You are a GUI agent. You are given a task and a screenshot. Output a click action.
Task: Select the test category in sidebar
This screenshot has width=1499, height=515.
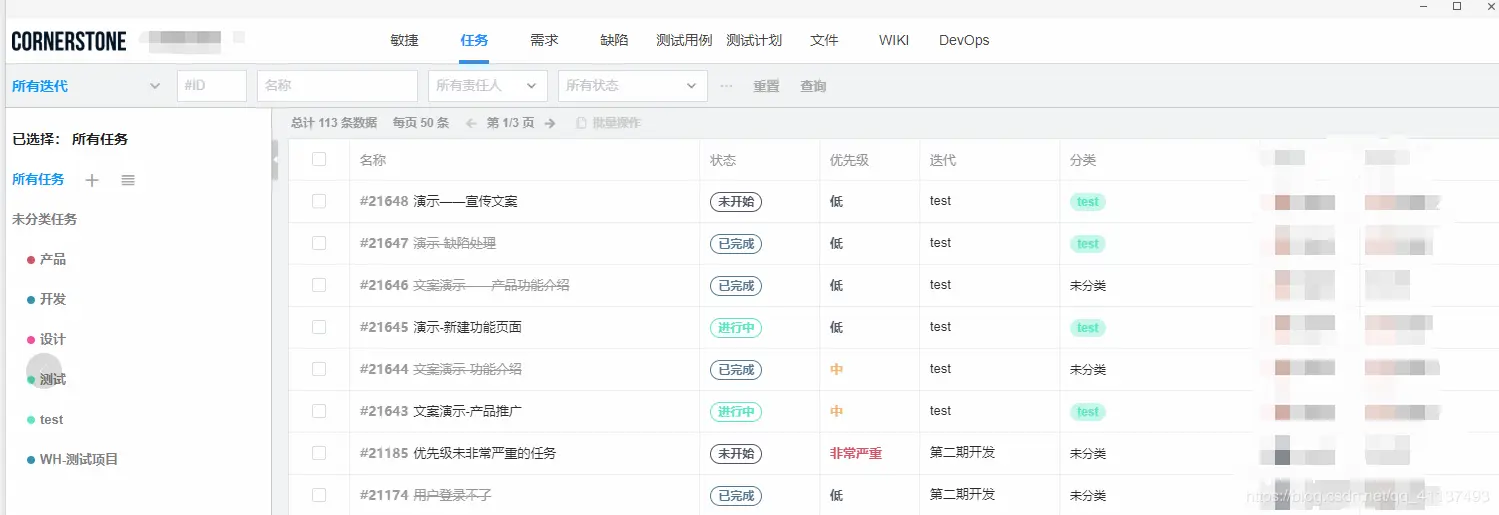pos(51,420)
